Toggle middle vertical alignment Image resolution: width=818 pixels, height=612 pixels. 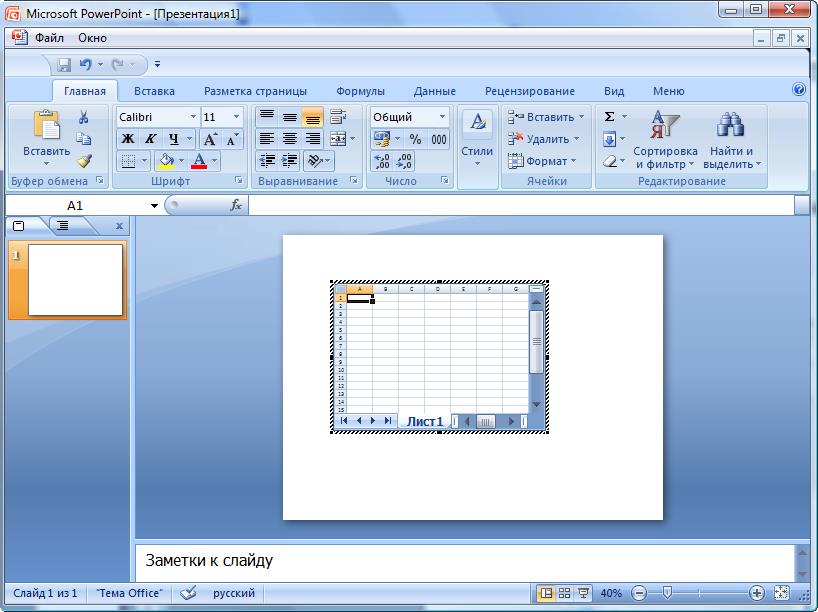pos(290,116)
